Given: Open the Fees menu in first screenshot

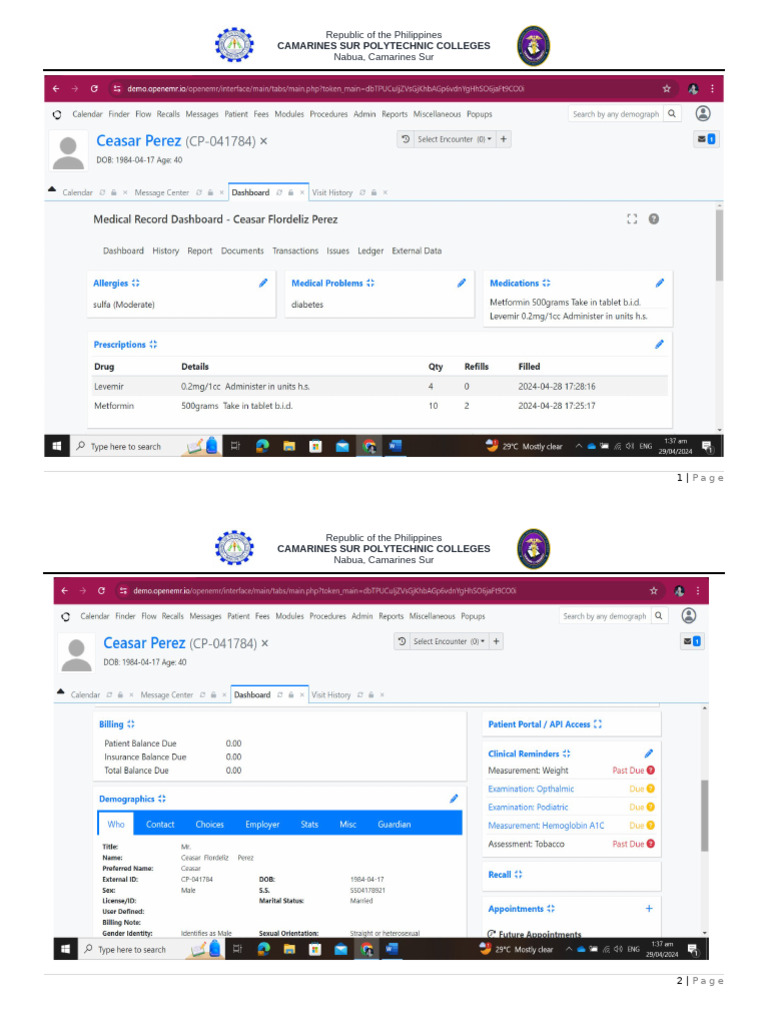Looking at the screenshot, I should (261, 114).
